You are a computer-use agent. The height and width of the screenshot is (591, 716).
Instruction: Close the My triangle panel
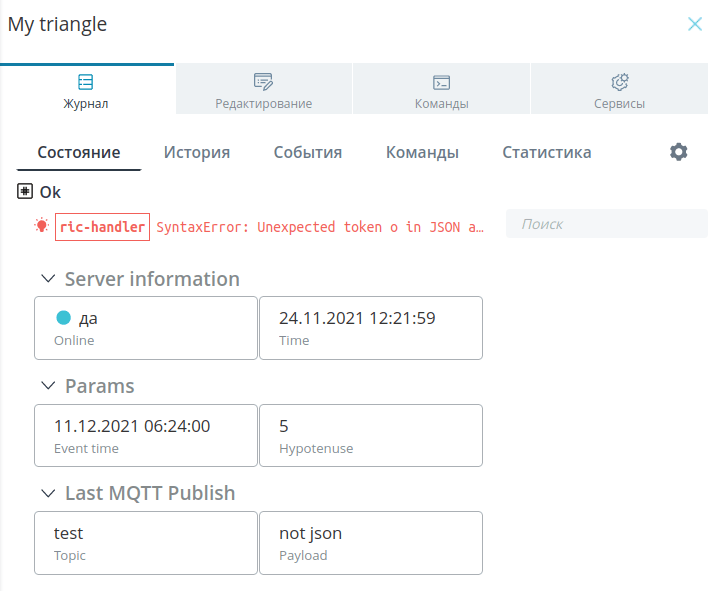(x=695, y=24)
